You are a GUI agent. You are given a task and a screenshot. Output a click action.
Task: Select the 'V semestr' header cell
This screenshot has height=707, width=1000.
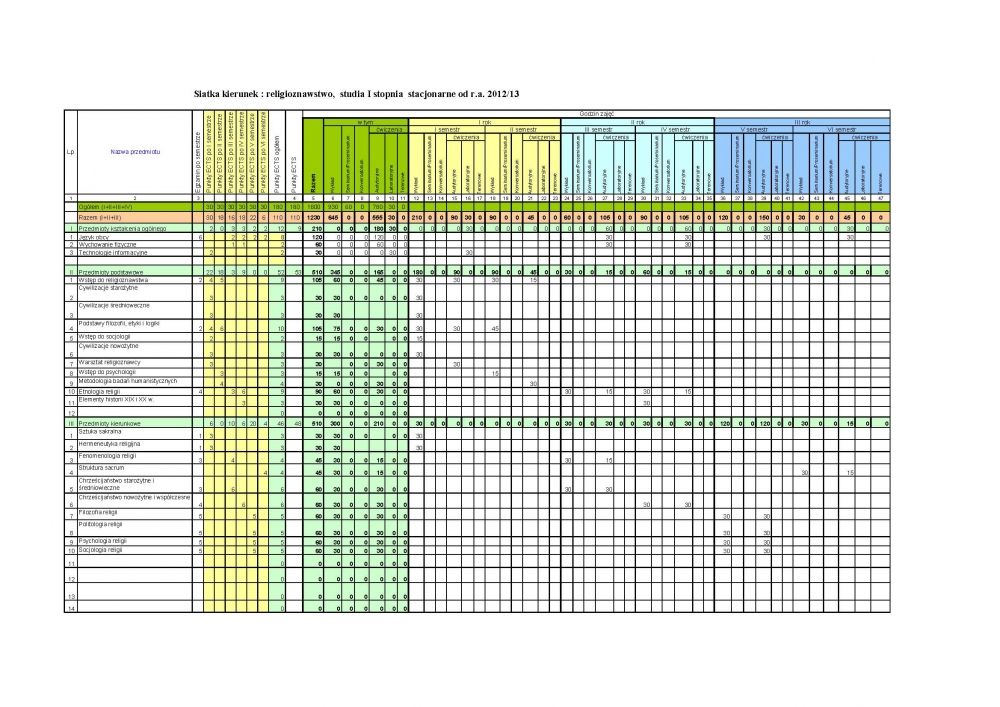click(753, 130)
